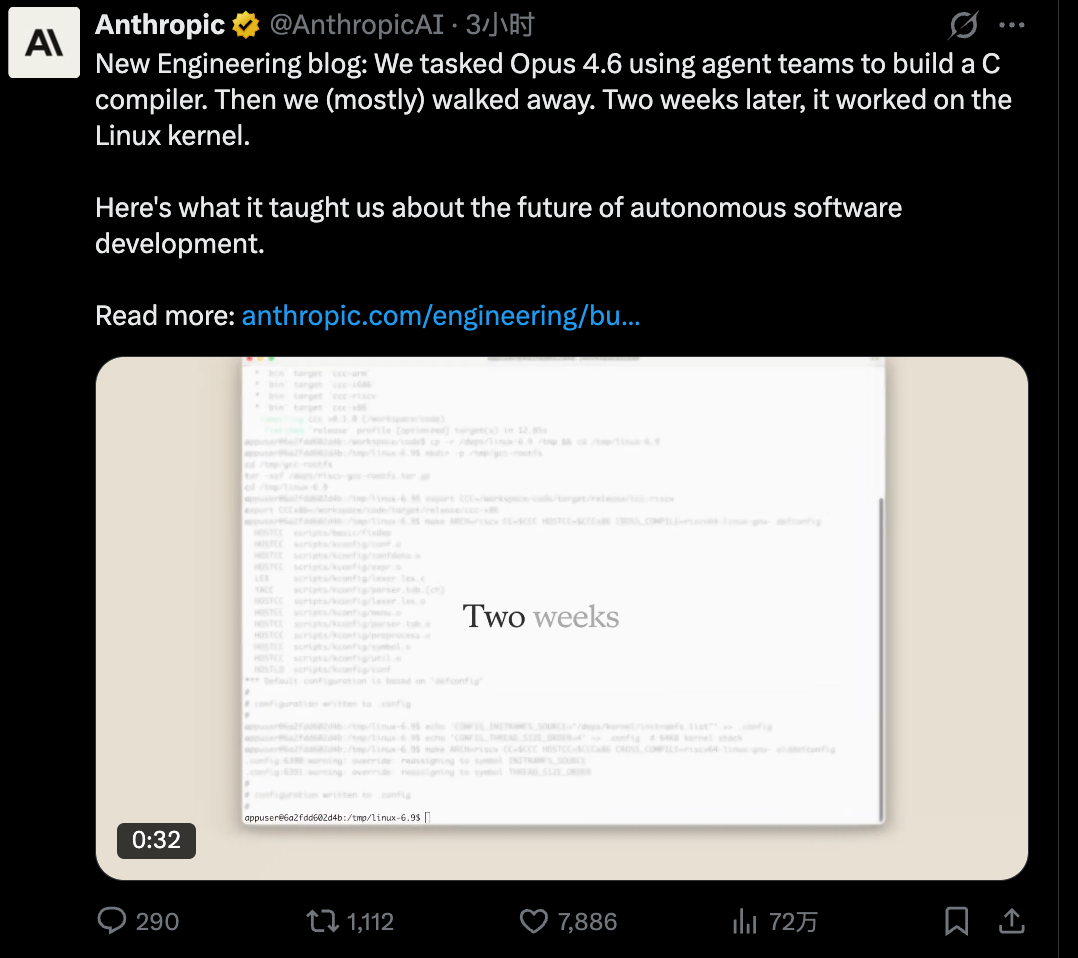Open the anthropic.com engineering blog link

coord(441,315)
